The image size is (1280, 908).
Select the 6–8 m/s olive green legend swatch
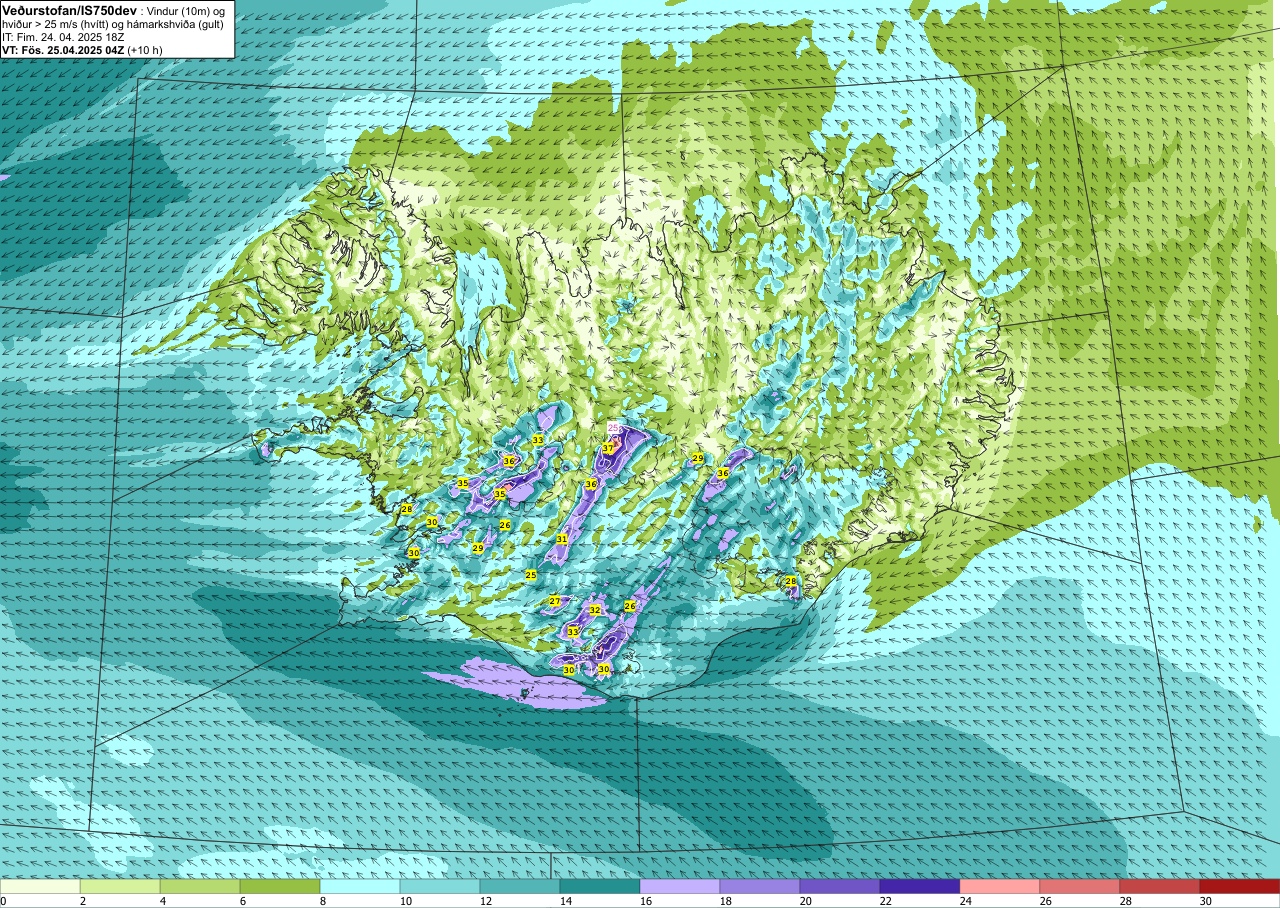280,886
